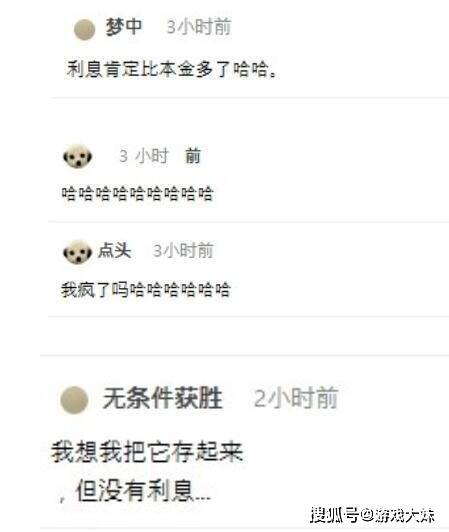Click the 2小时前 timestamp next to 无条件获胜
Image resolution: width=449 pixels, height=532 pixels.
pos(296,398)
